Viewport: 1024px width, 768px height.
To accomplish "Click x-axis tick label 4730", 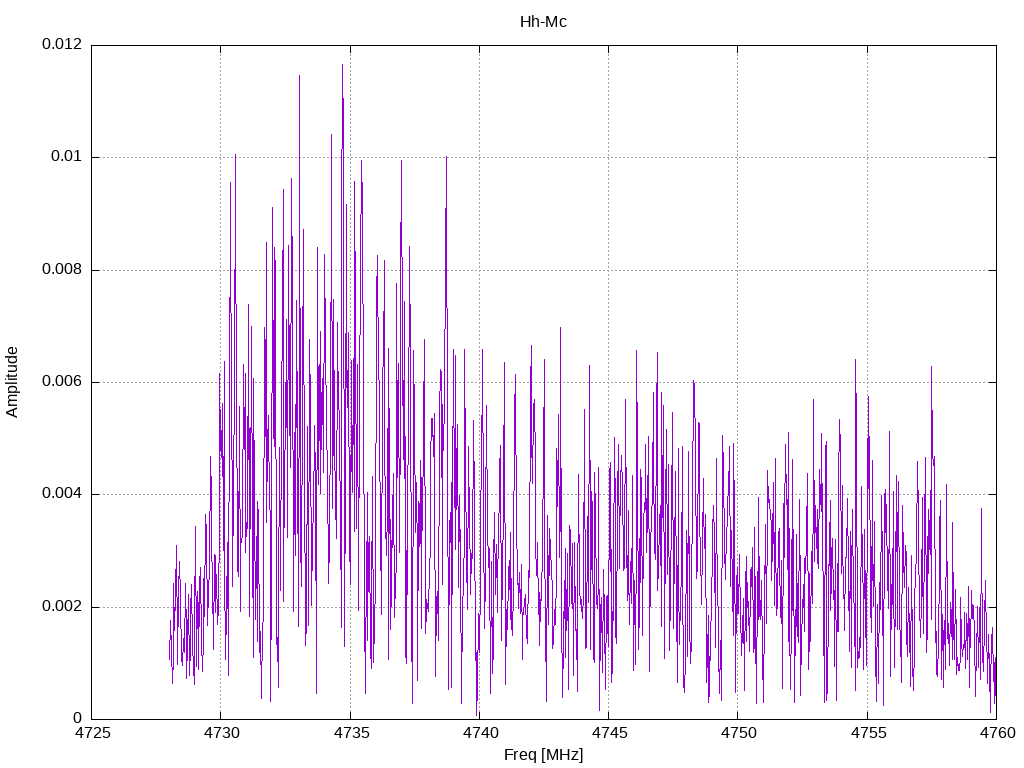I will (x=222, y=733).
